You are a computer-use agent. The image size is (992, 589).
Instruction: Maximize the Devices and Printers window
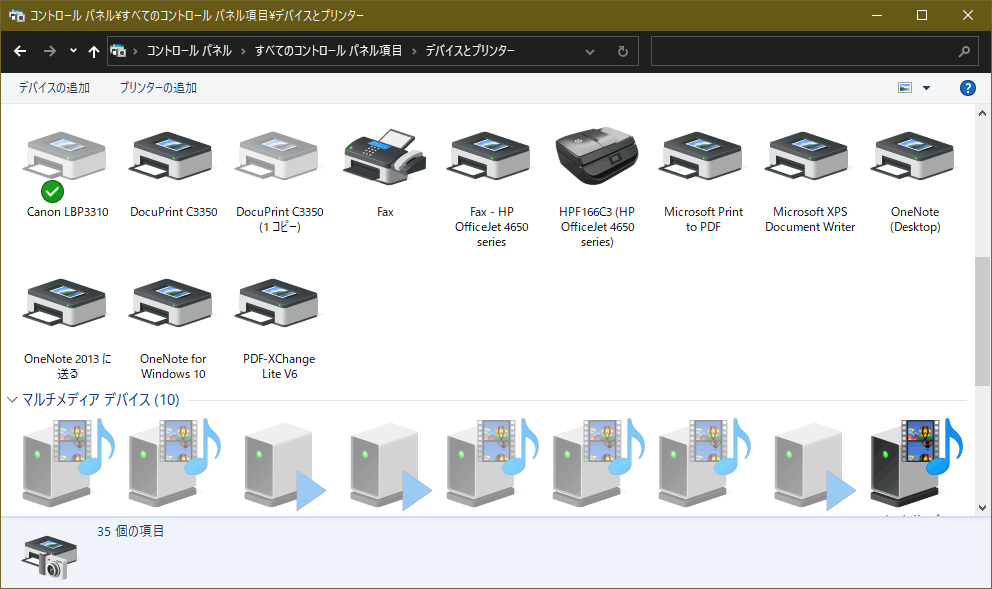922,15
